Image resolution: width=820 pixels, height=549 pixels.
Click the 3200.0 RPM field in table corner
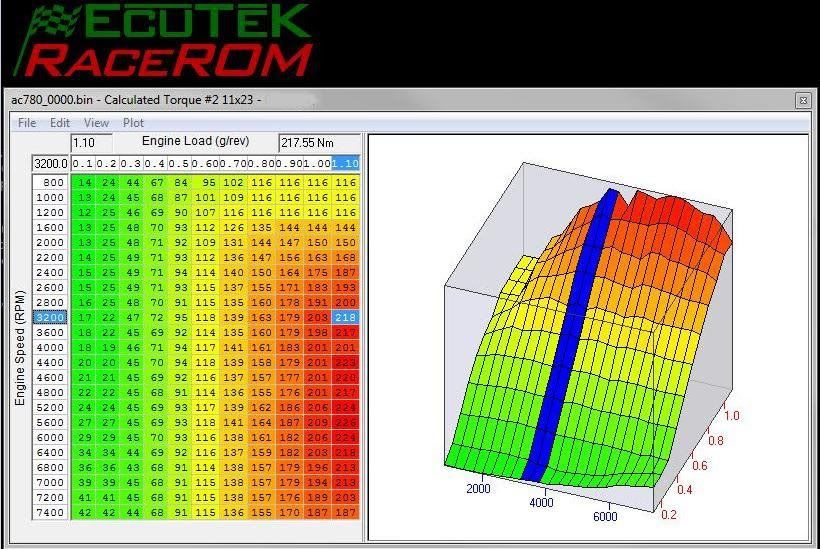pyautogui.click(x=50, y=163)
